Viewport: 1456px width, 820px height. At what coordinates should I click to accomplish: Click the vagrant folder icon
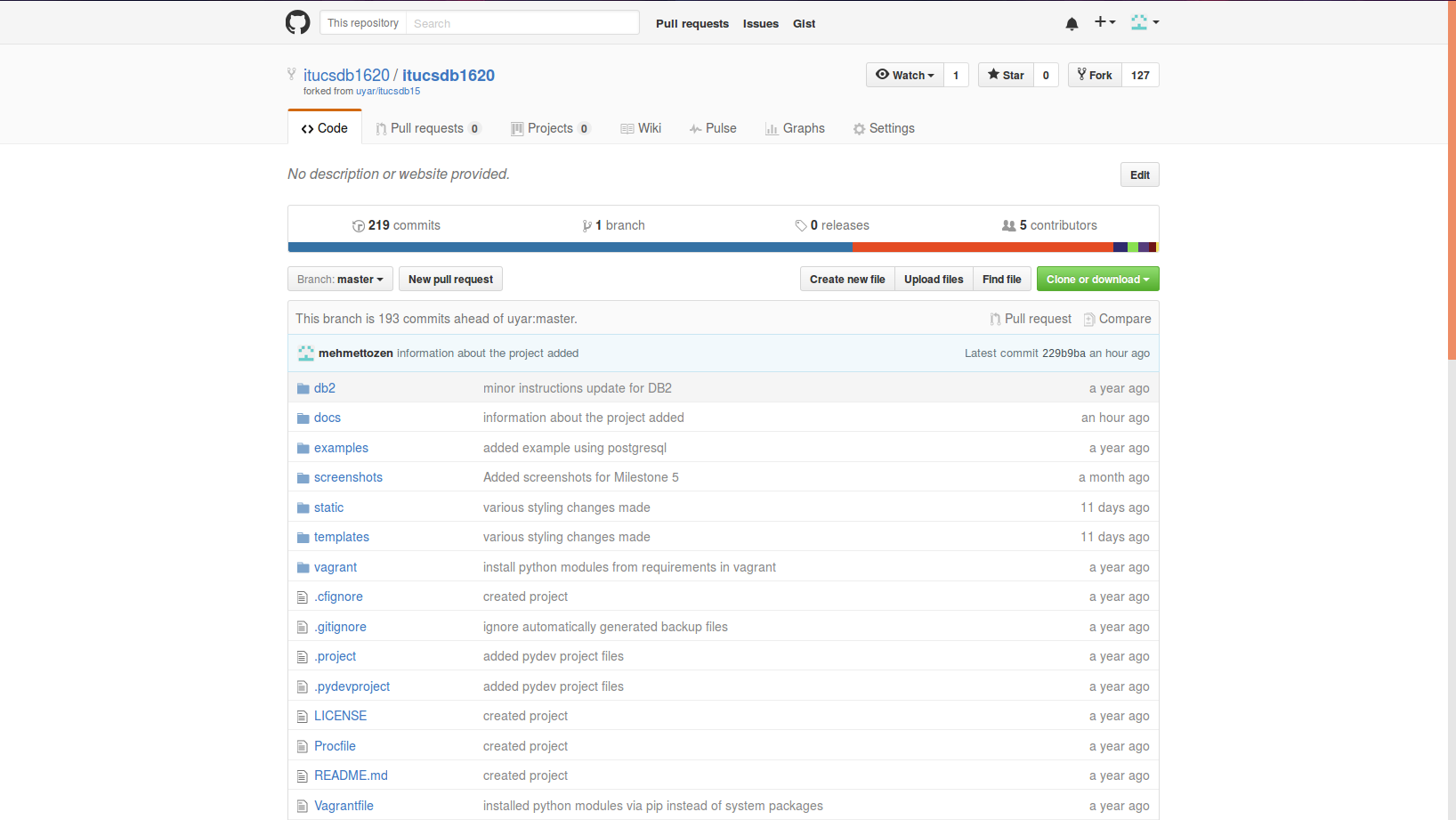303,568
